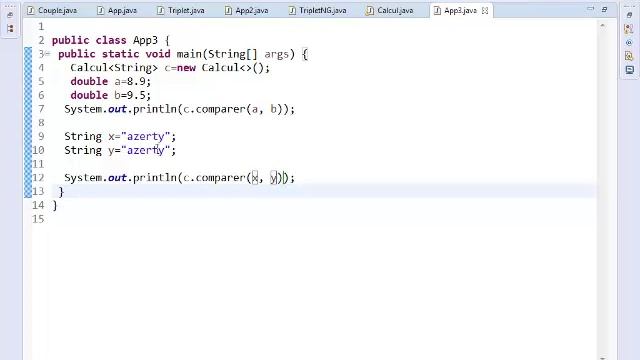The height and width of the screenshot is (360, 640).
Task: Open the console monitor icon in right sidebar
Action: coord(629,70)
